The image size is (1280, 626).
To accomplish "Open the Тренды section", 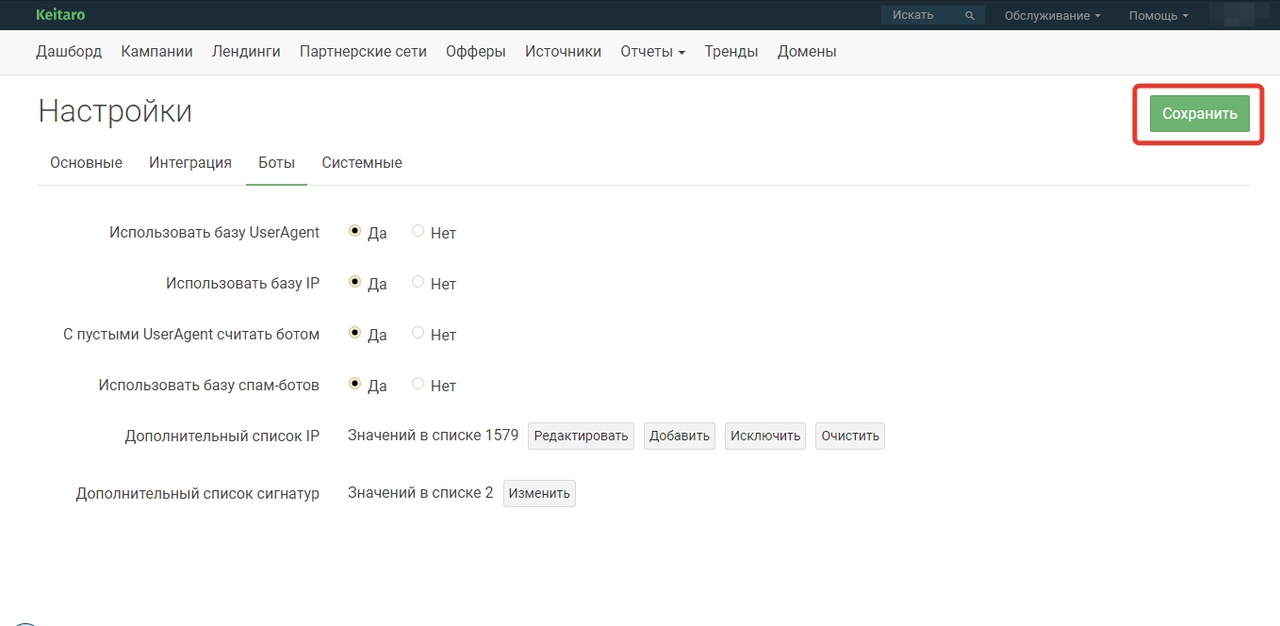I will click(731, 52).
